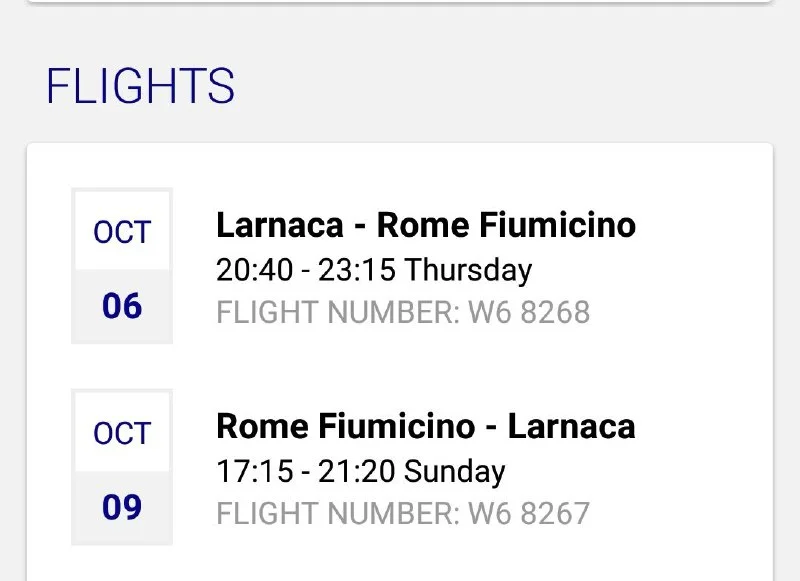Viewport: 800px width, 581px height.
Task: Click the day number 06
Action: (122, 306)
